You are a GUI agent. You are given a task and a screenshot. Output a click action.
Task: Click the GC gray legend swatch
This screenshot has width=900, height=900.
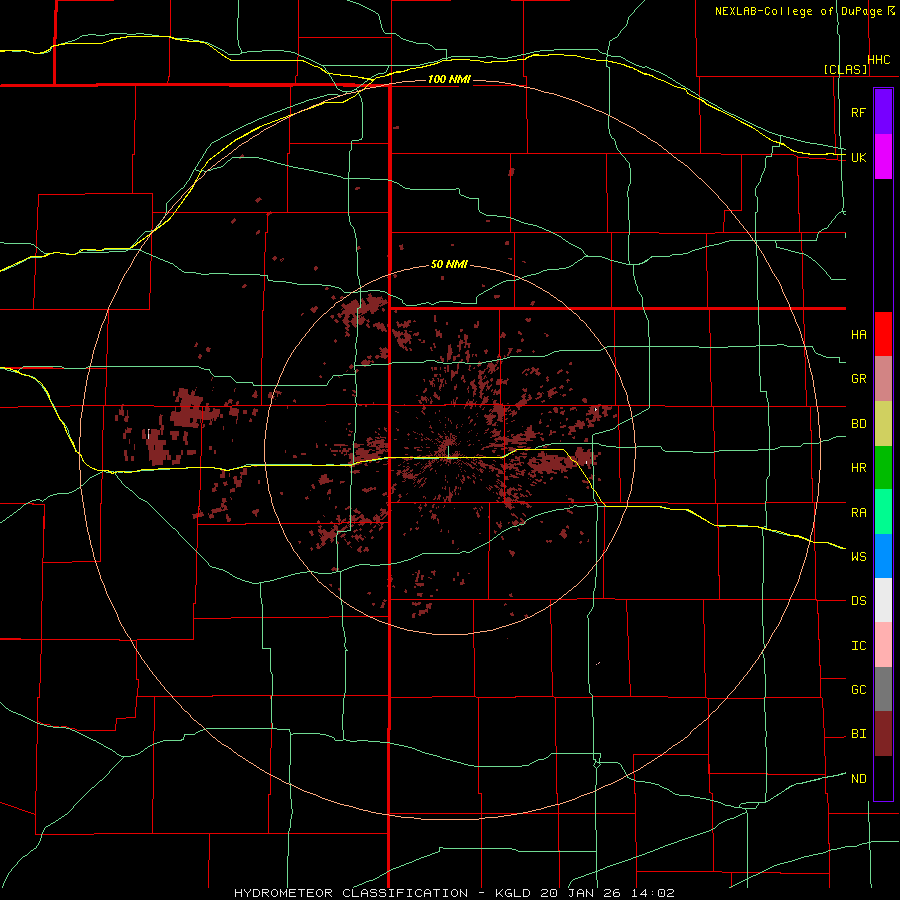pos(883,689)
